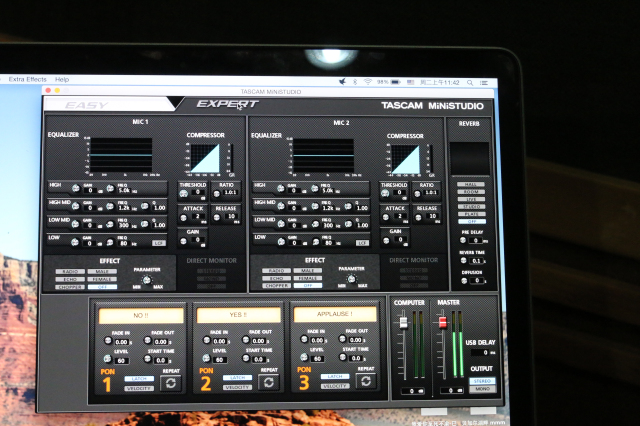Click the COMPUTER volume fader handle
Viewport: 640px width, 426px height.
403,322
